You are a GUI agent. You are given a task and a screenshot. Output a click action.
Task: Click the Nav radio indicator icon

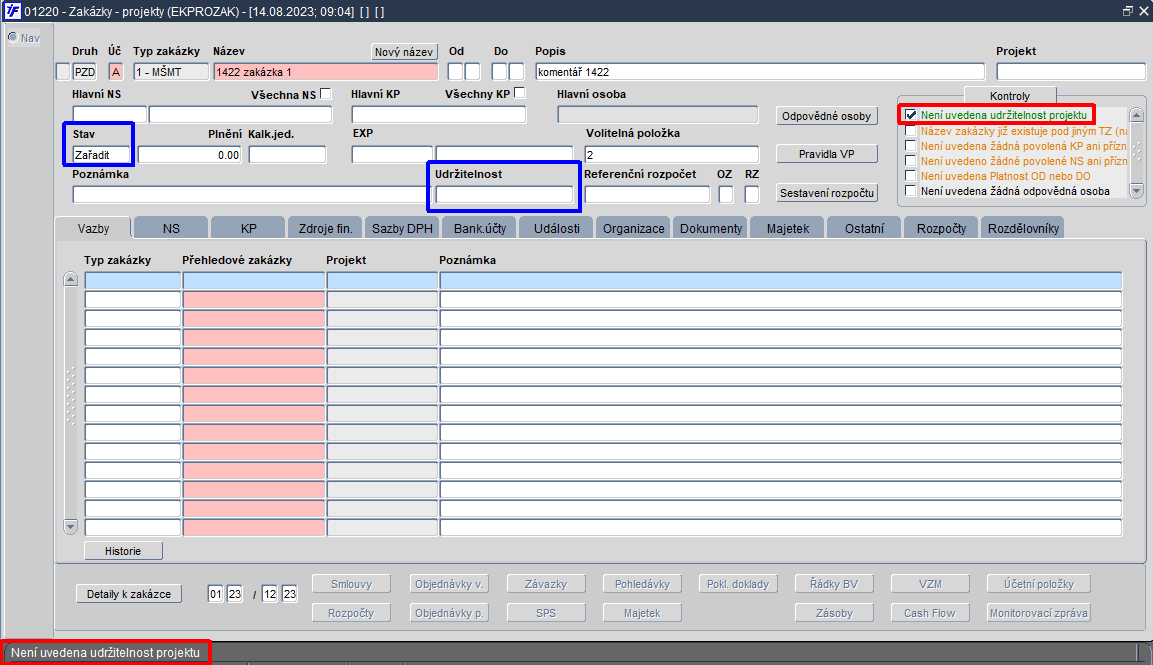tap(13, 37)
